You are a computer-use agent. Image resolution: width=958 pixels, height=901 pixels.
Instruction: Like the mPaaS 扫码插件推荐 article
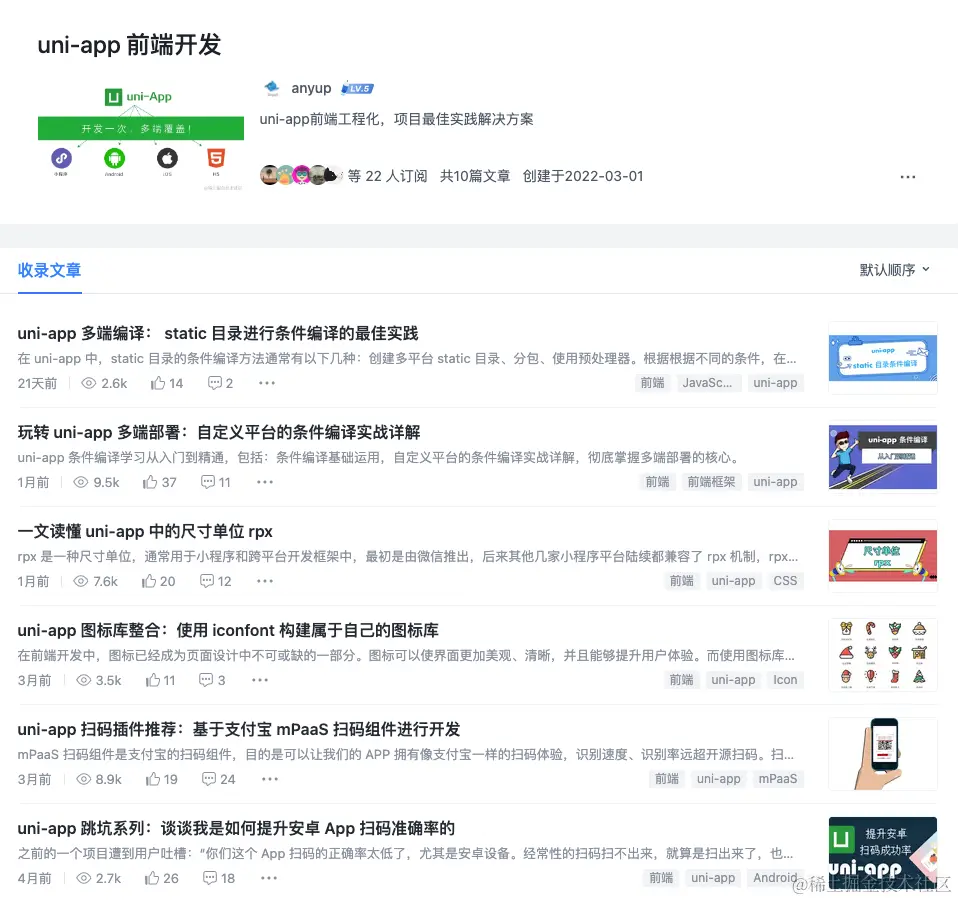[153, 779]
